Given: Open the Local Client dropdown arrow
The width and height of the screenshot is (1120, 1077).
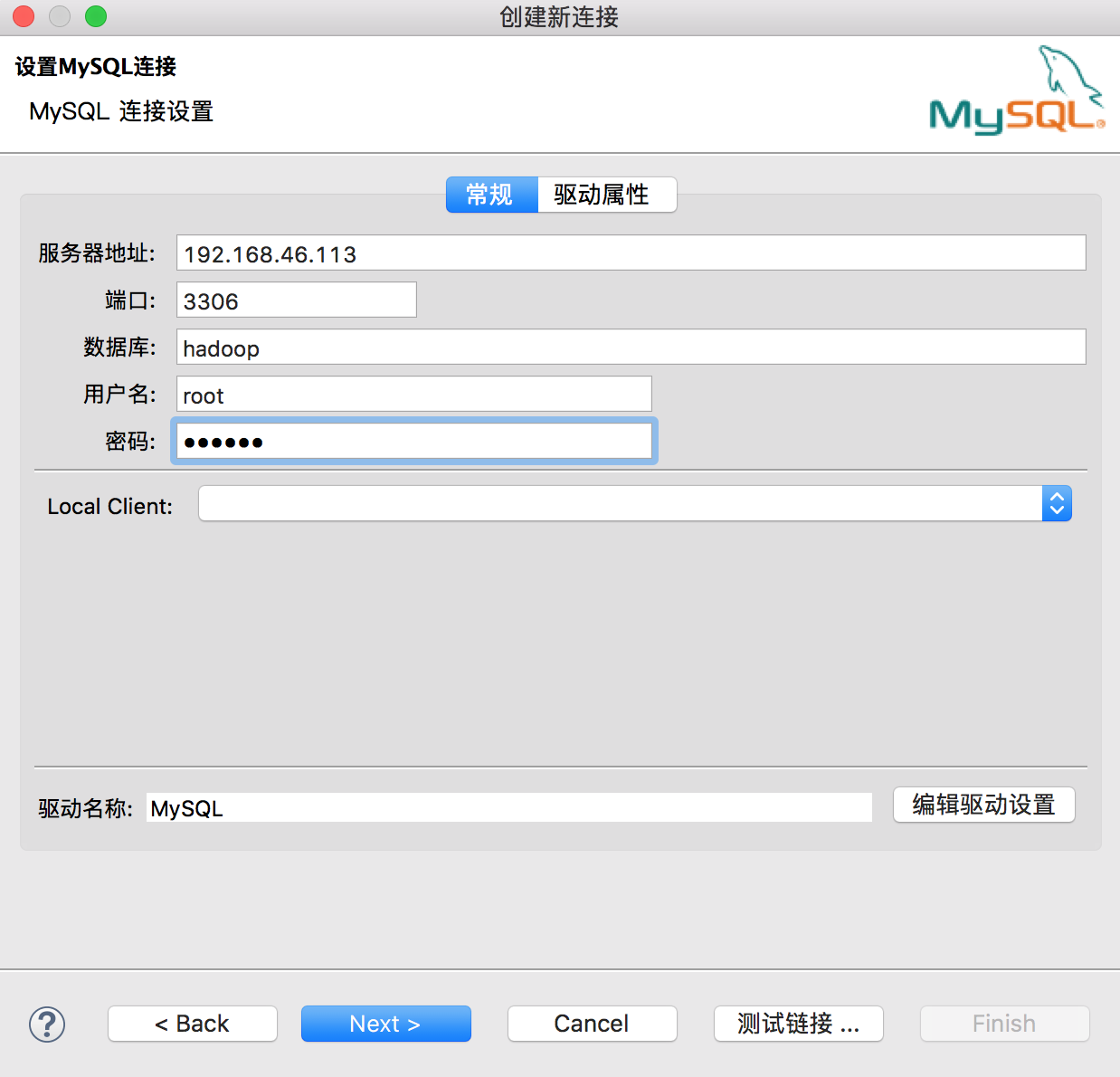Looking at the screenshot, I should point(1057,503).
